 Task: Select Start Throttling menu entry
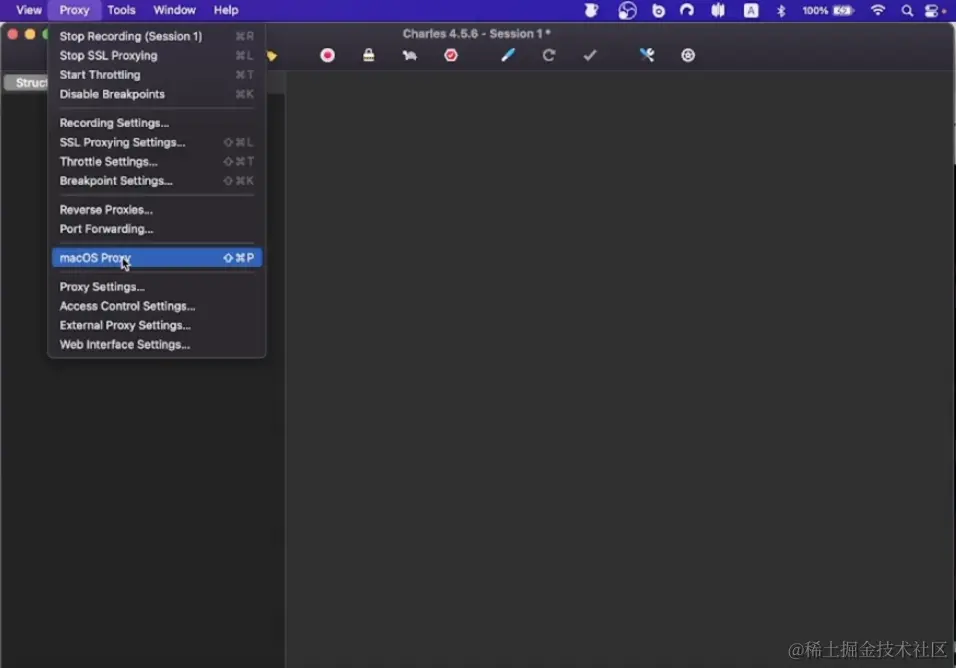(157, 75)
